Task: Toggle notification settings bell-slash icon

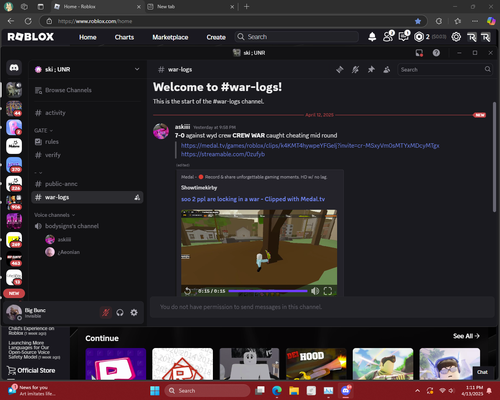Action: (355, 69)
